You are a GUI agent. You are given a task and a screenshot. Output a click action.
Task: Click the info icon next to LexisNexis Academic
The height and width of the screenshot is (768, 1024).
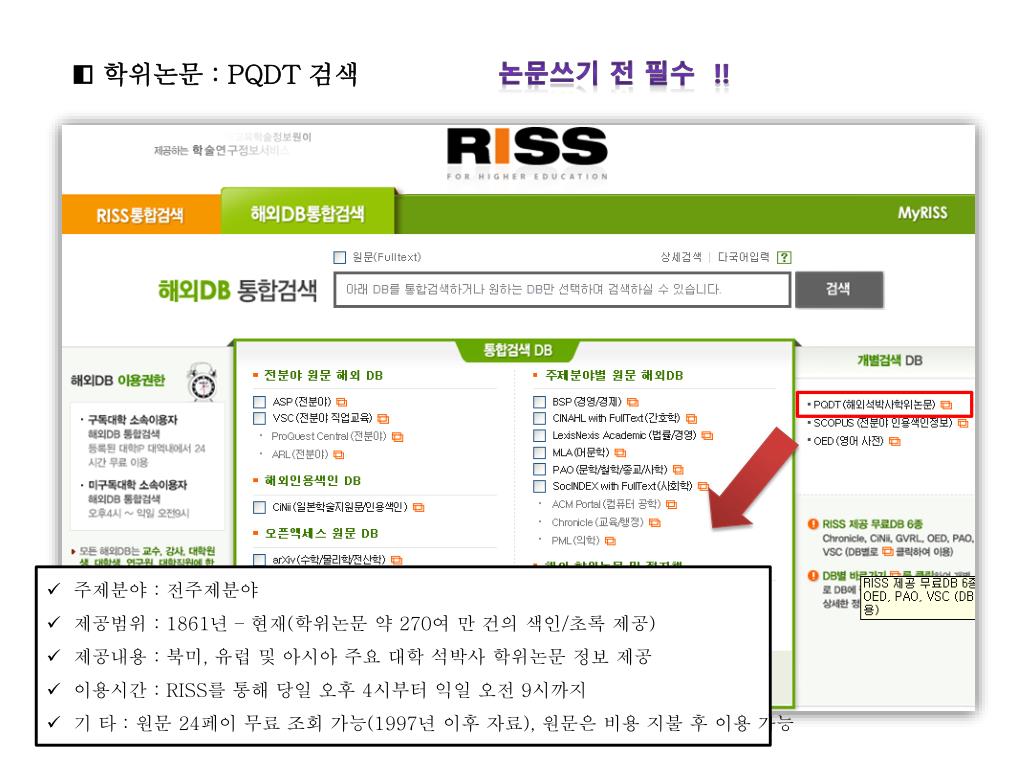707,436
